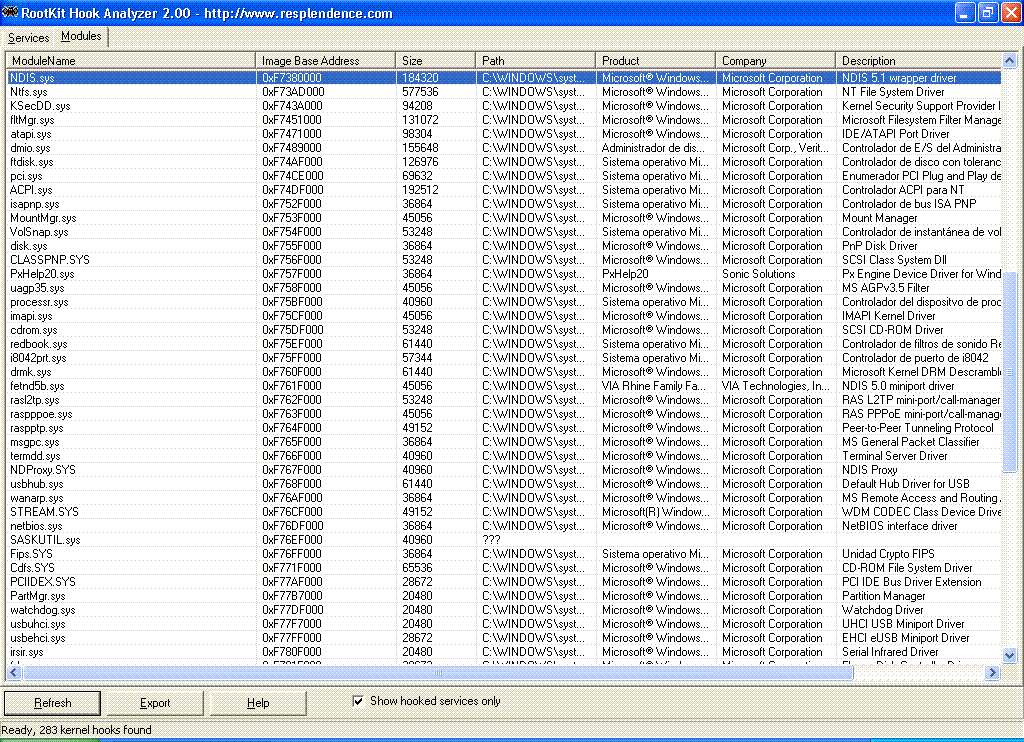
Task: Open Help via the Help button
Action: [x=258, y=703]
